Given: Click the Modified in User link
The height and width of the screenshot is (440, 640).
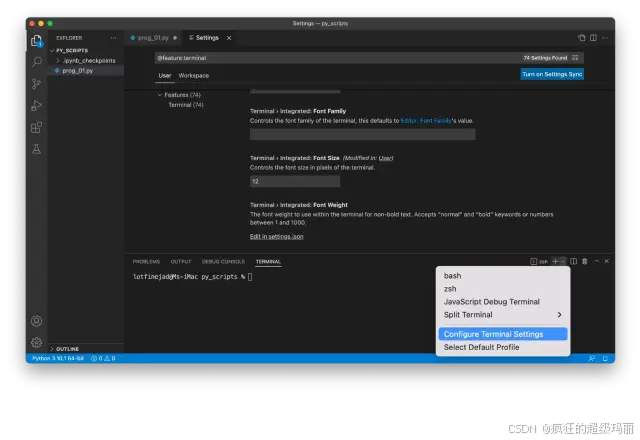Looking at the screenshot, I should tap(385, 158).
